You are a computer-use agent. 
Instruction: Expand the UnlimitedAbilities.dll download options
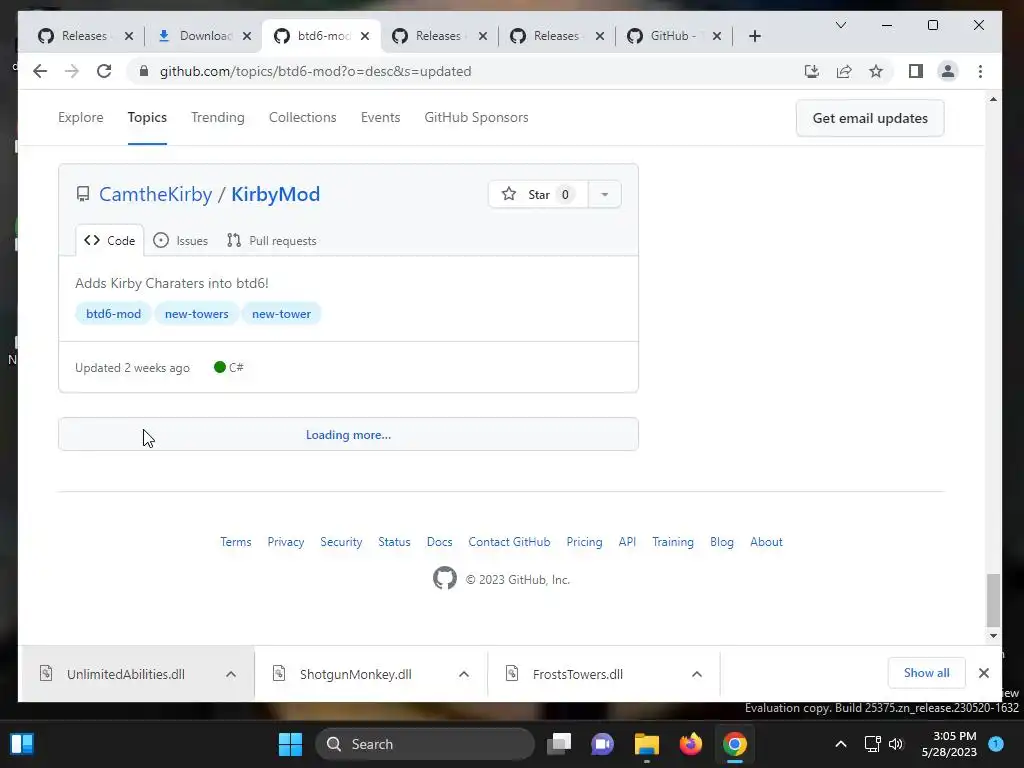pyautogui.click(x=231, y=674)
